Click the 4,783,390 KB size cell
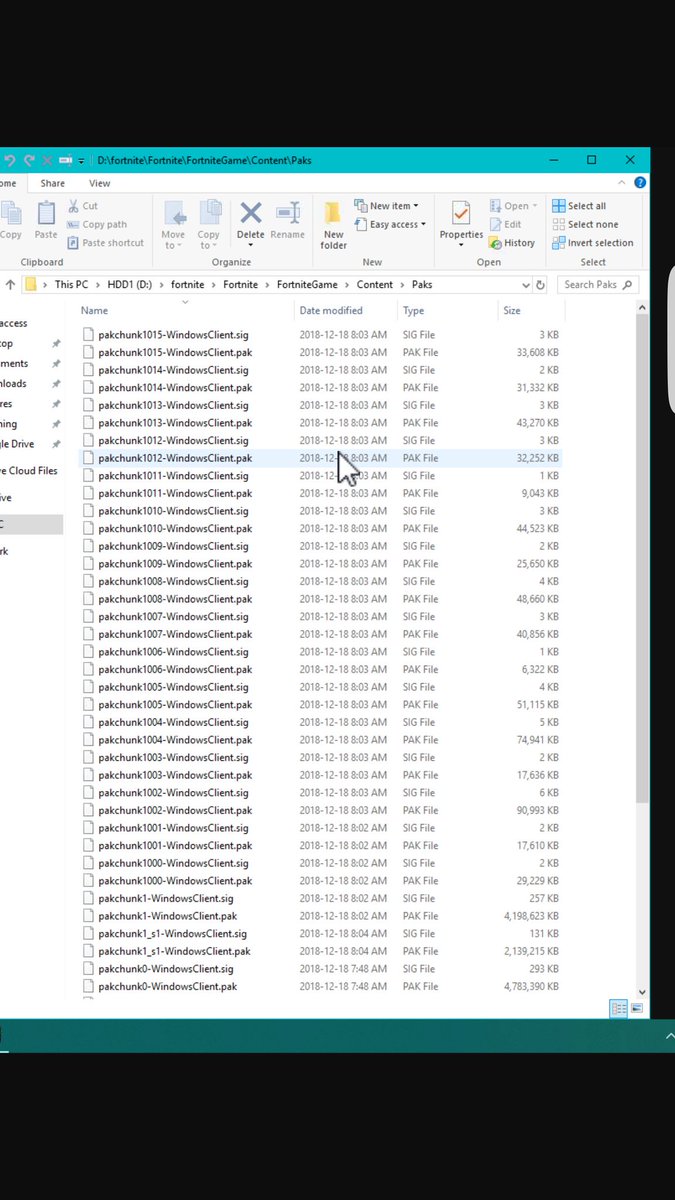Viewport: 675px width, 1200px height. click(529, 987)
